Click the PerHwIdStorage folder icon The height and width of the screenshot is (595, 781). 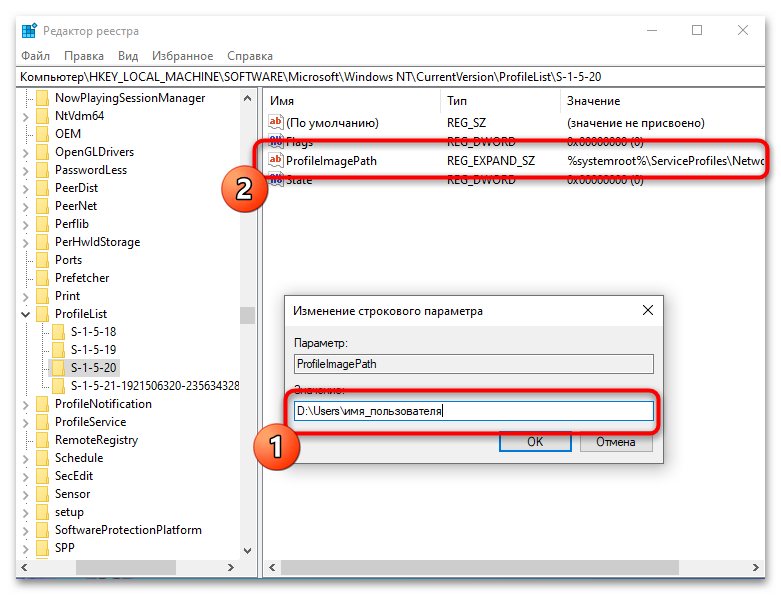[x=43, y=241]
